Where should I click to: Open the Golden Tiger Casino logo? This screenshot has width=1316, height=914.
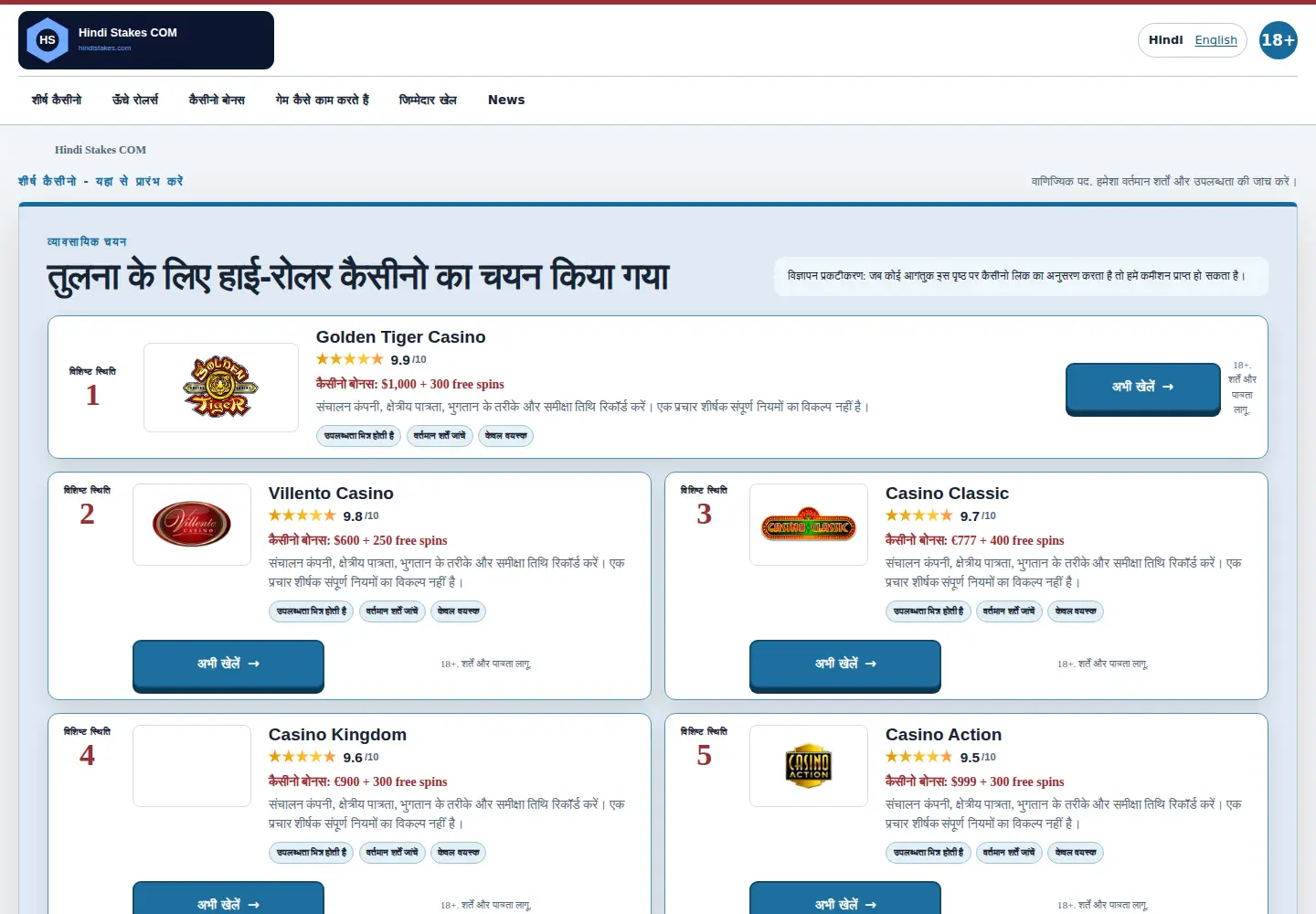tap(221, 388)
